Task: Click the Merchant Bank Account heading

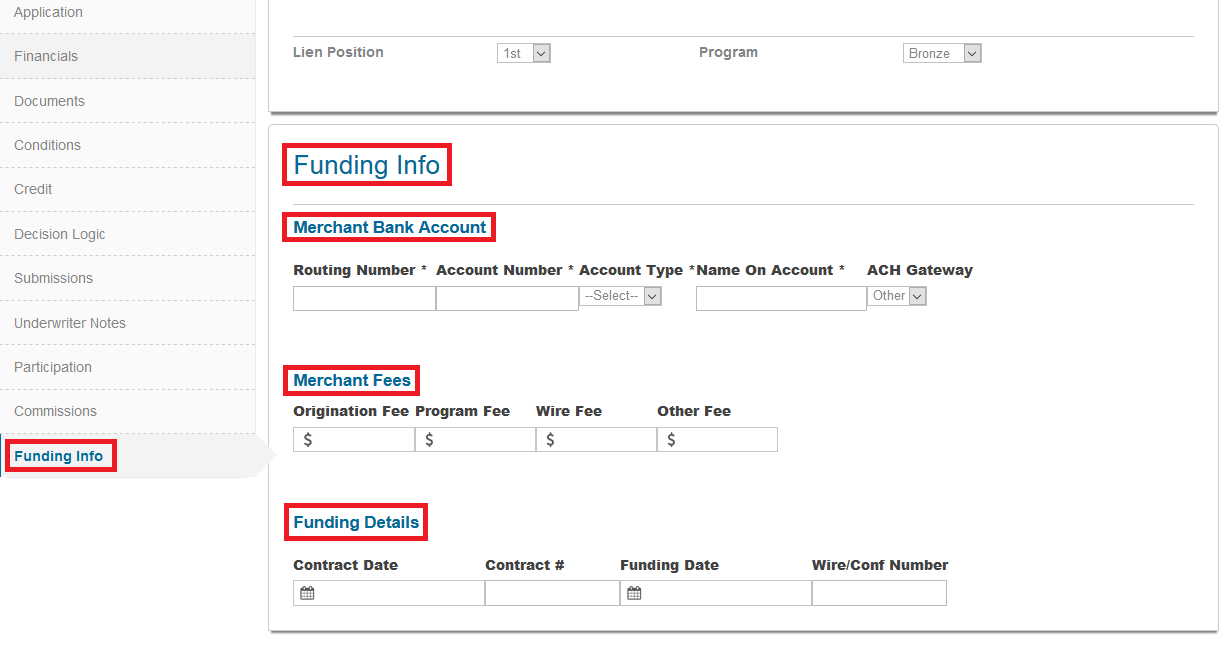Action: pyautogui.click(x=390, y=227)
